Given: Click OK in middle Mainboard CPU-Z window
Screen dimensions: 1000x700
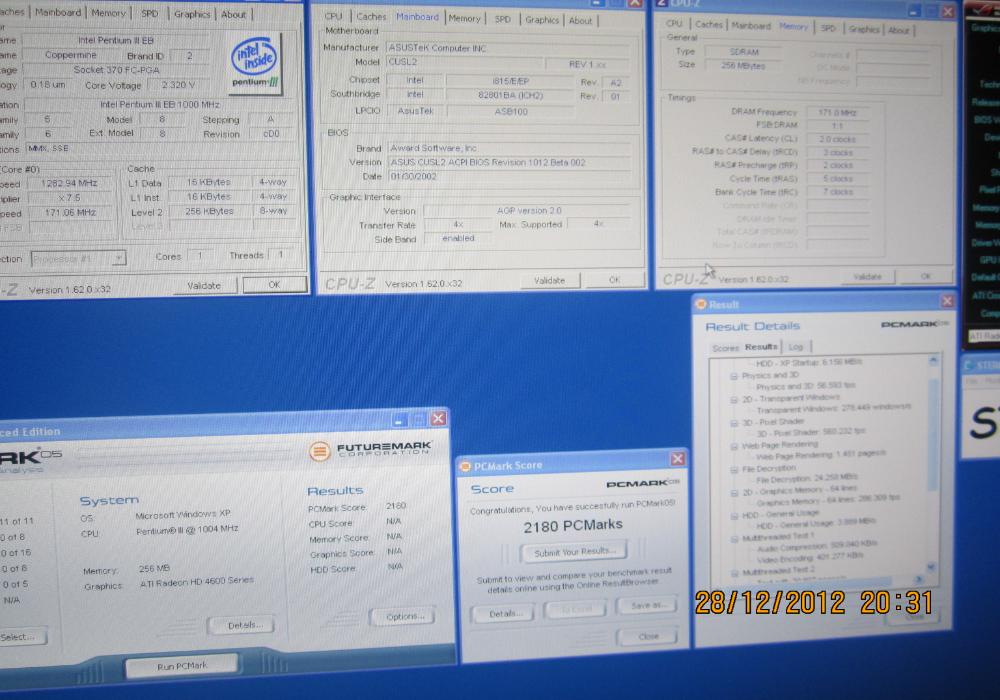Looking at the screenshot, I should coord(614,280).
